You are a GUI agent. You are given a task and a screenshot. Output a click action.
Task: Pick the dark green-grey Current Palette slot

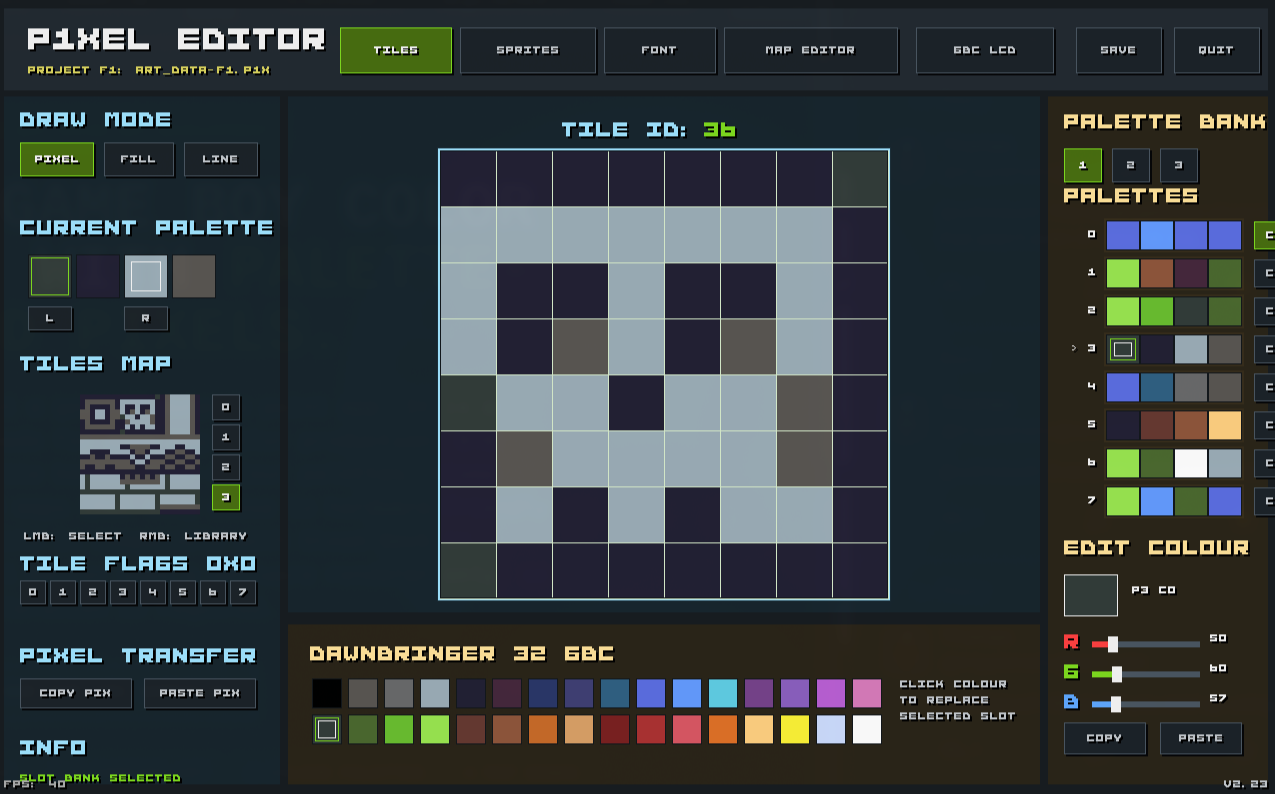(x=50, y=276)
